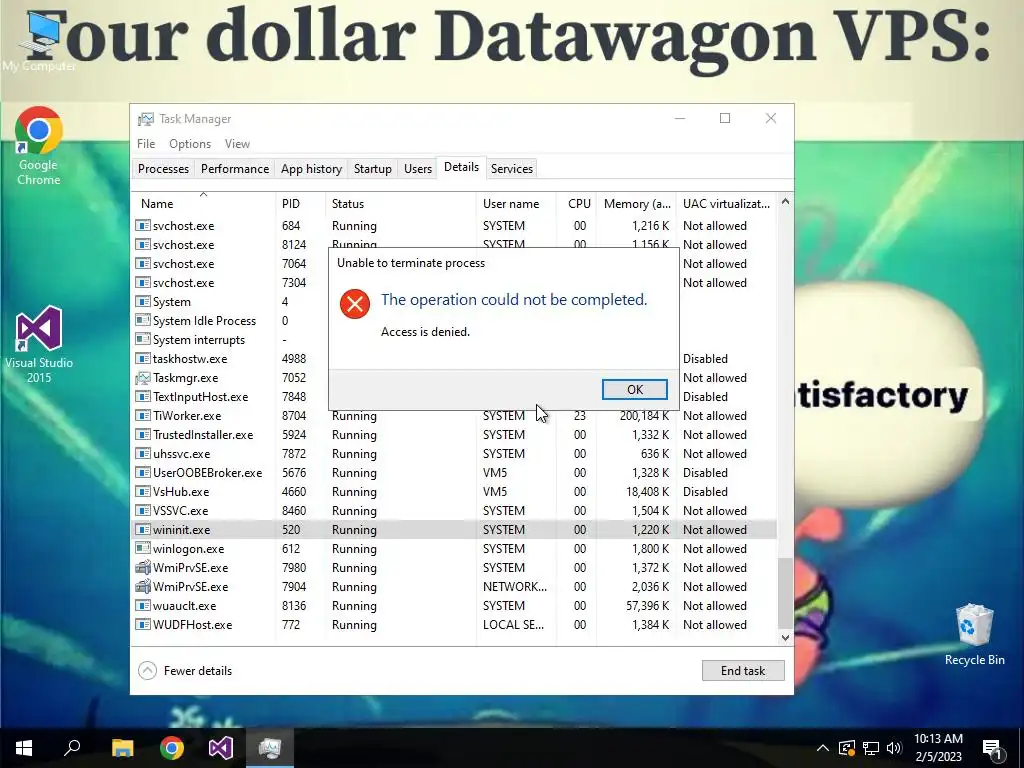Select Visual Studio 2015 desktop shortcut

point(39,344)
